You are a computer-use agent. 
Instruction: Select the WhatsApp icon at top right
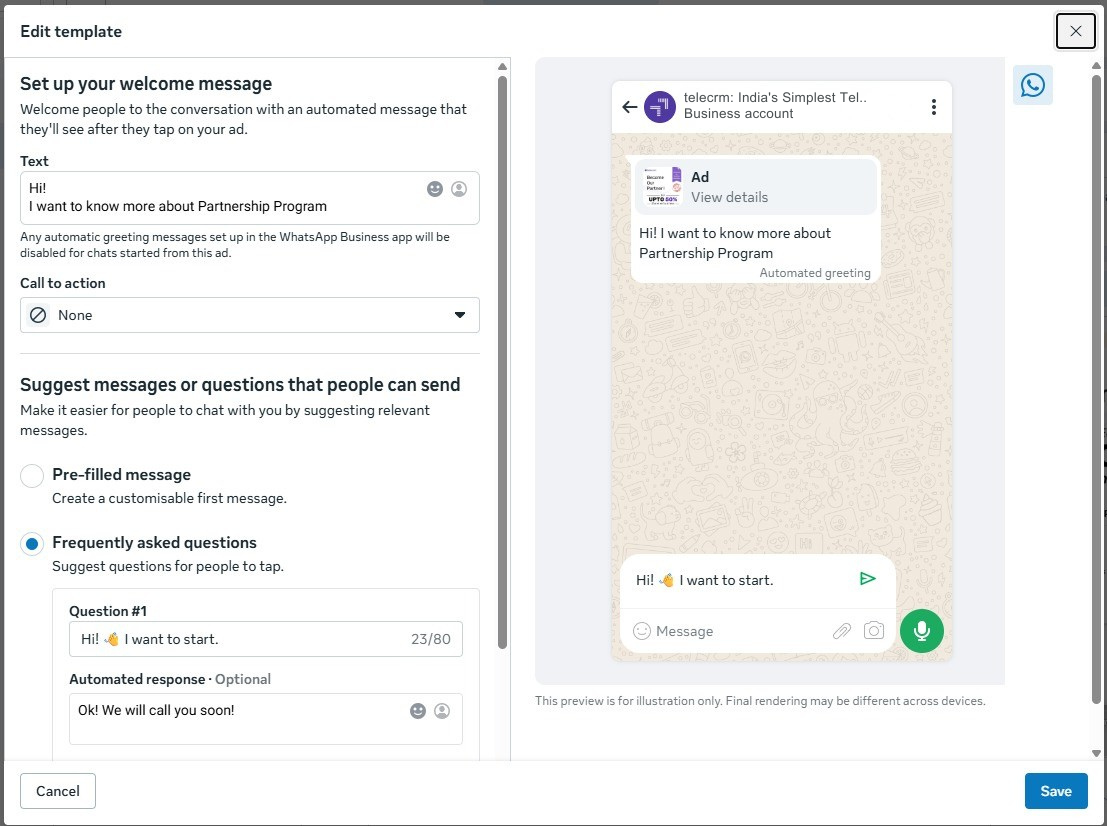tap(1032, 85)
